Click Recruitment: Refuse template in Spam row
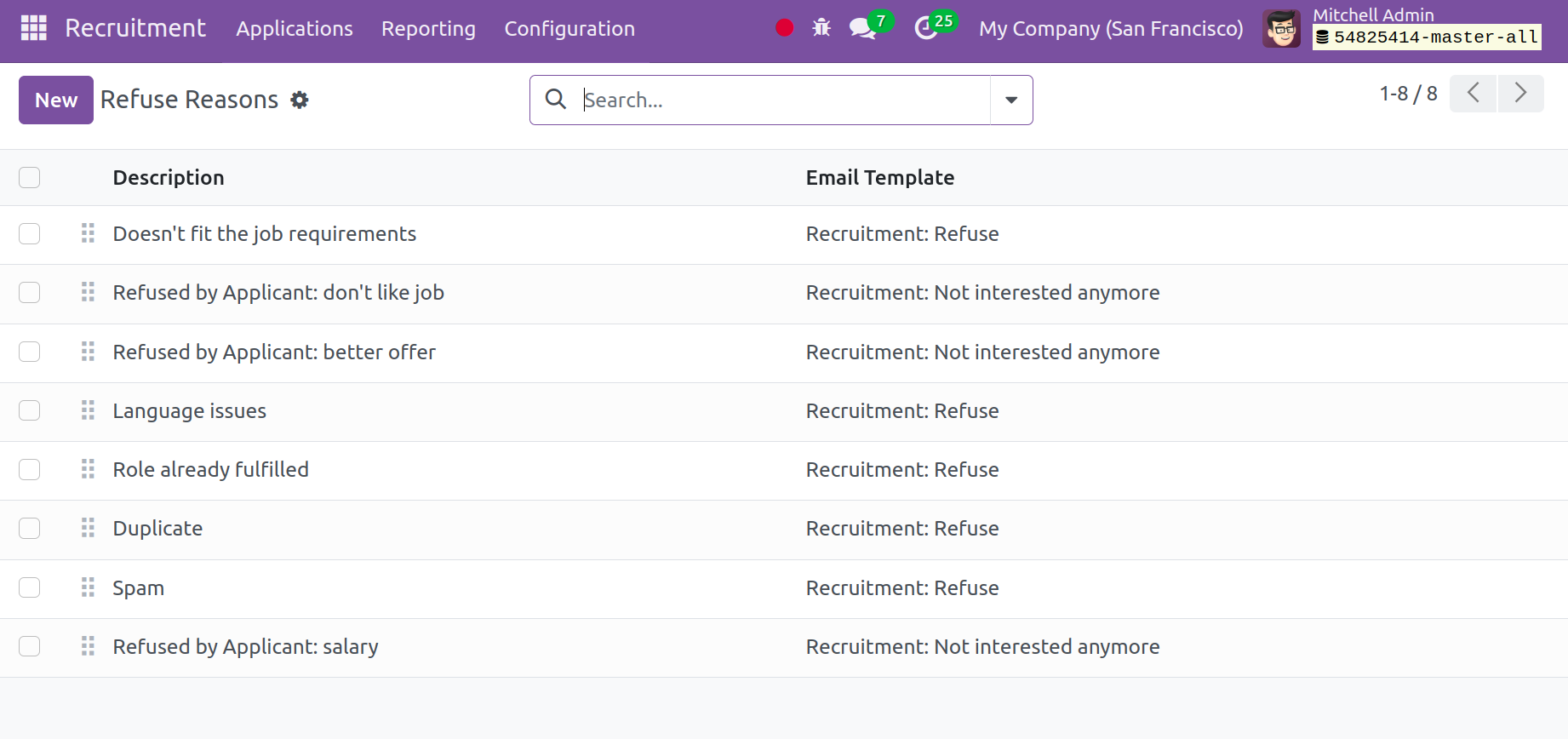Image resolution: width=1568 pixels, height=739 pixels. pos(902,587)
